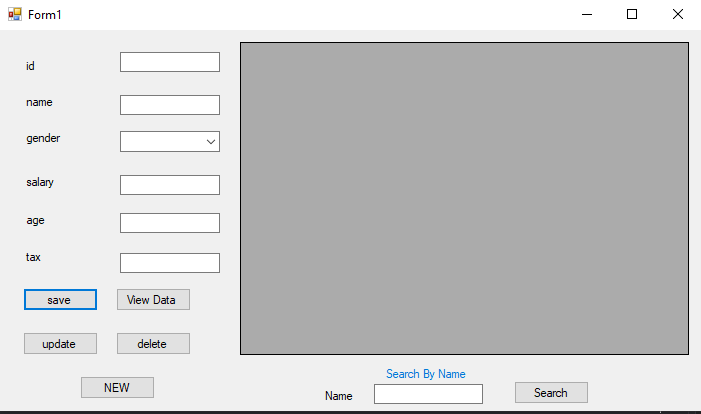
Task: Click the search Name input box
Action: [428, 394]
